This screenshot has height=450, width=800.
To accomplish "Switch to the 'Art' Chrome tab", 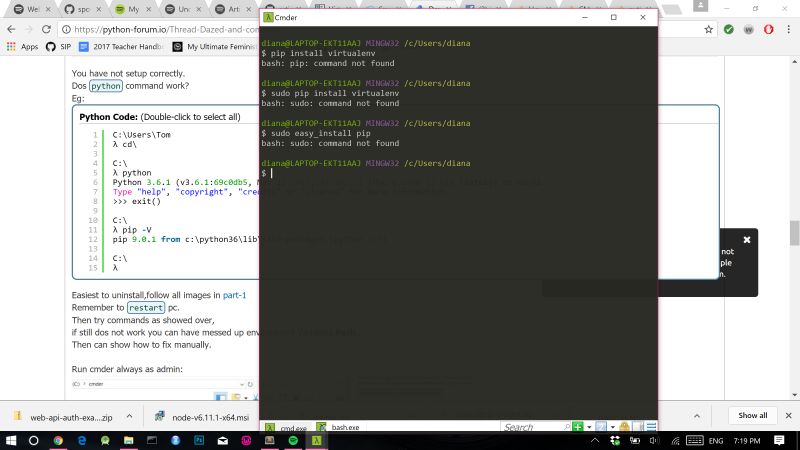I will coord(233,9).
